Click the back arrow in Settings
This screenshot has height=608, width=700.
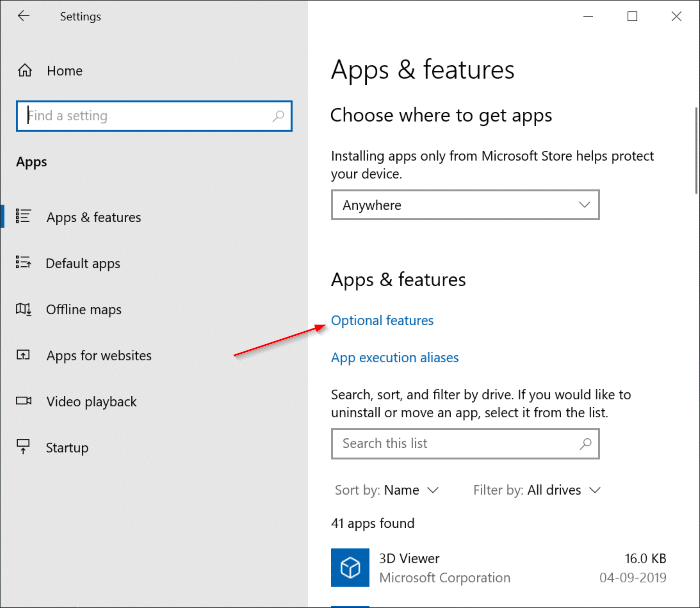pos(23,16)
